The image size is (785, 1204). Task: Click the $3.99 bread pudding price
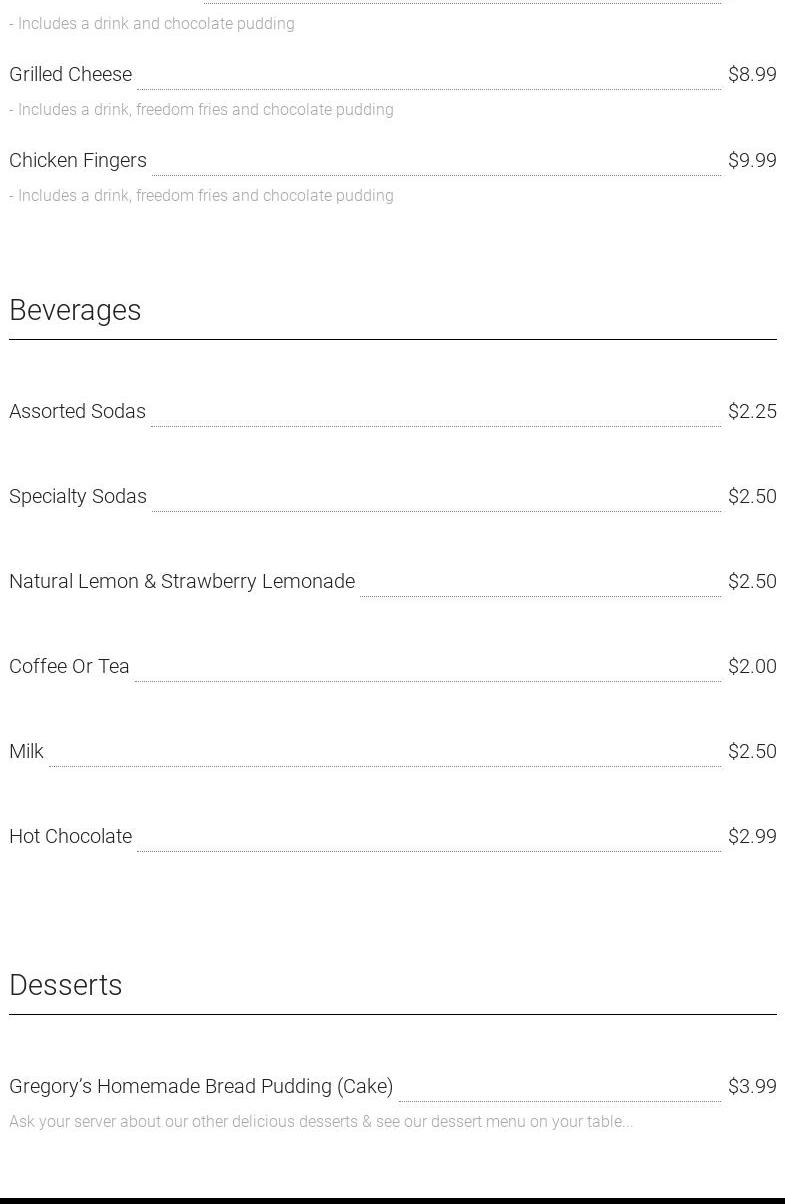click(x=752, y=1086)
